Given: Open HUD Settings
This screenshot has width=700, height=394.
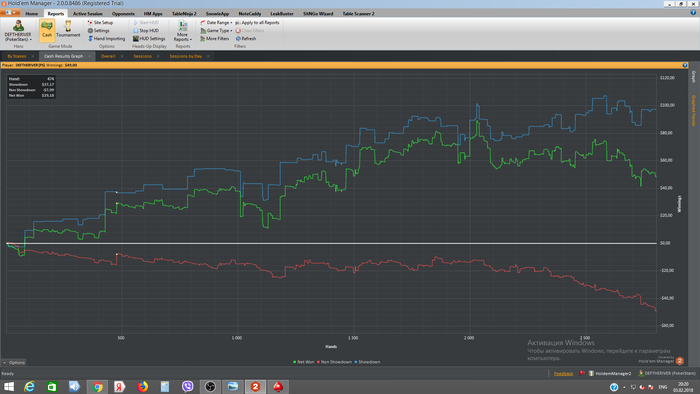Looking at the screenshot, I should [149, 39].
